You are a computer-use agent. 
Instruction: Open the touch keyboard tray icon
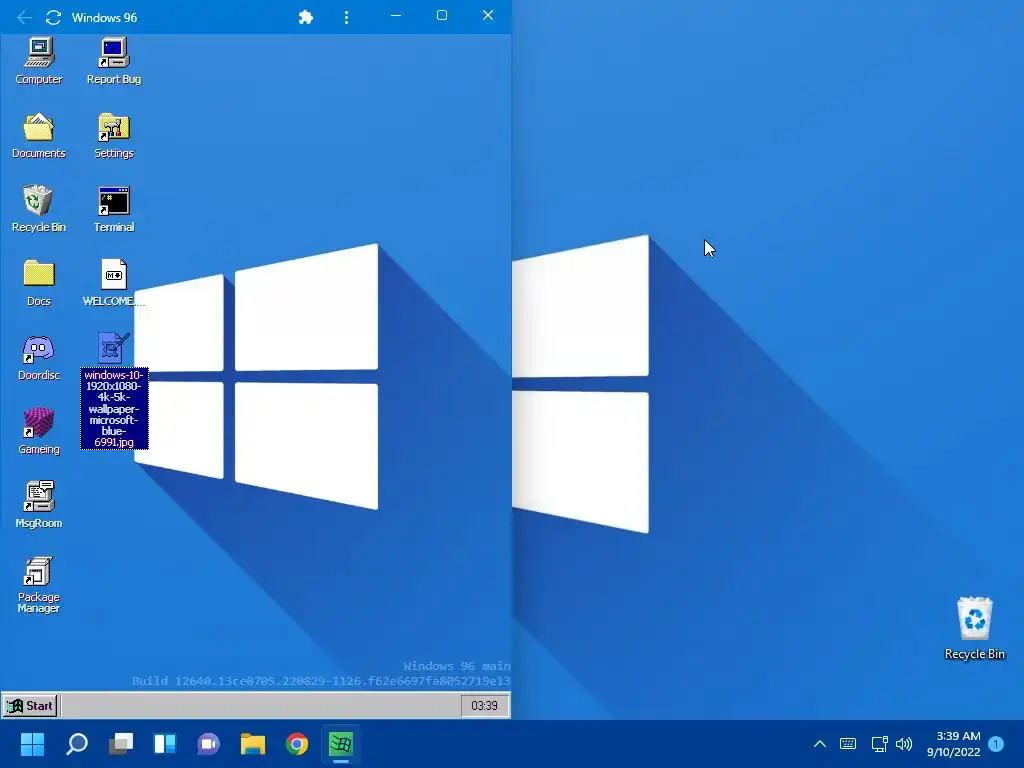pyautogui.click(x=848, y=744)
